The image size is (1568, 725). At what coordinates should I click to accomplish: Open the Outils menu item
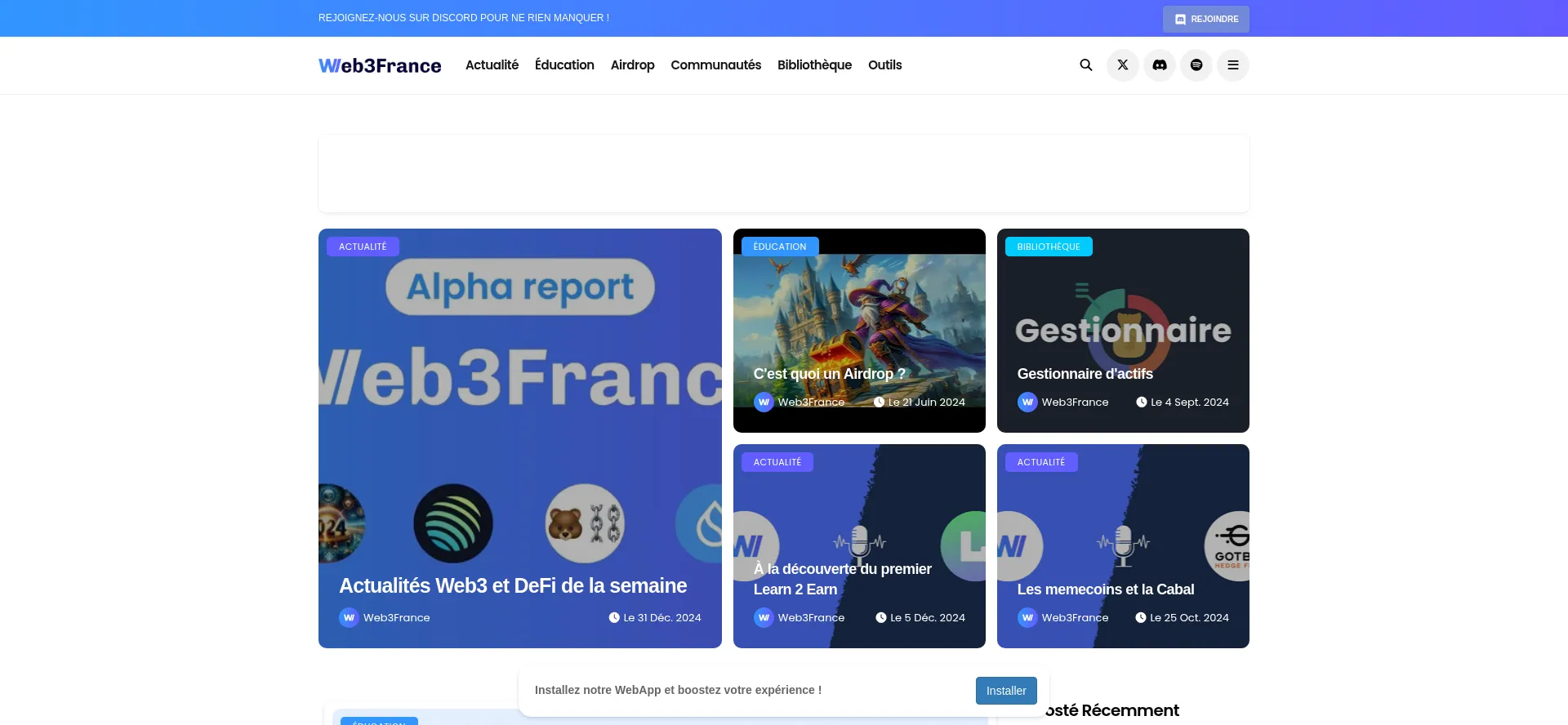(885, 64)
